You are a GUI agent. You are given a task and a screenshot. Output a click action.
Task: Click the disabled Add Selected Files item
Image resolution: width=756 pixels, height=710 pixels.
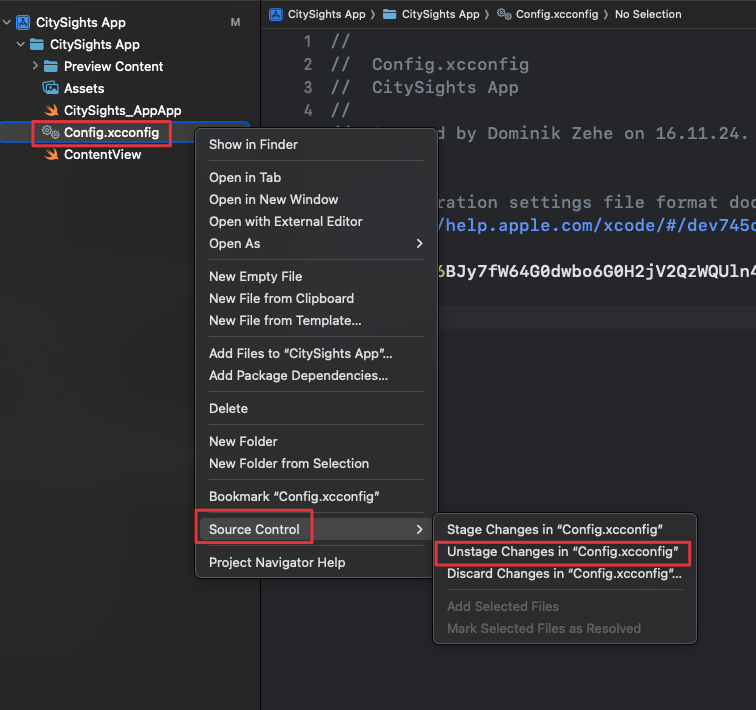(x=565, y=606)
